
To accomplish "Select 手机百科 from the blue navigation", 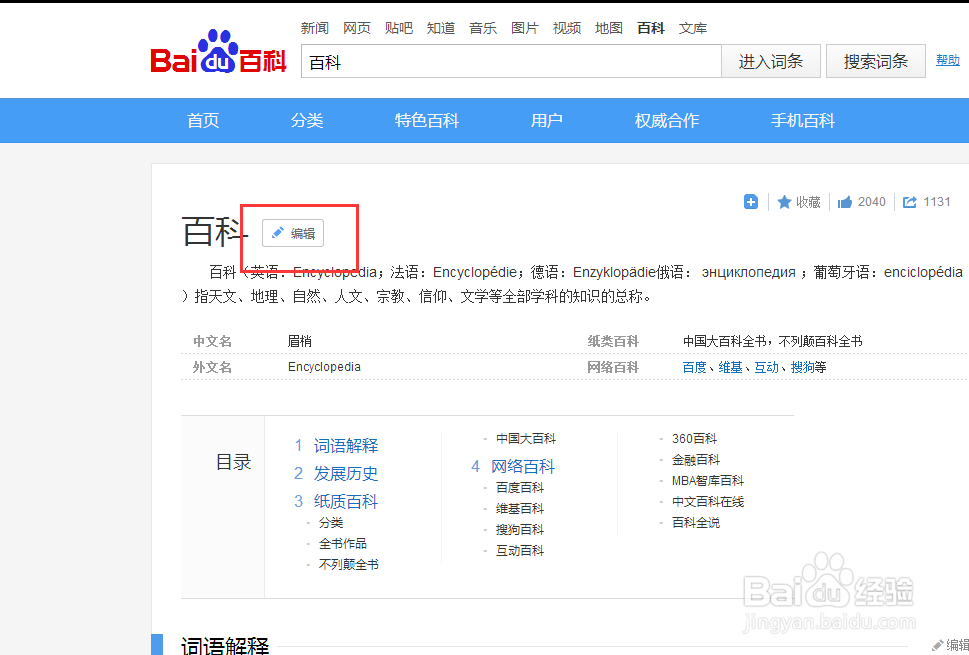I will [x=803, y=120].
